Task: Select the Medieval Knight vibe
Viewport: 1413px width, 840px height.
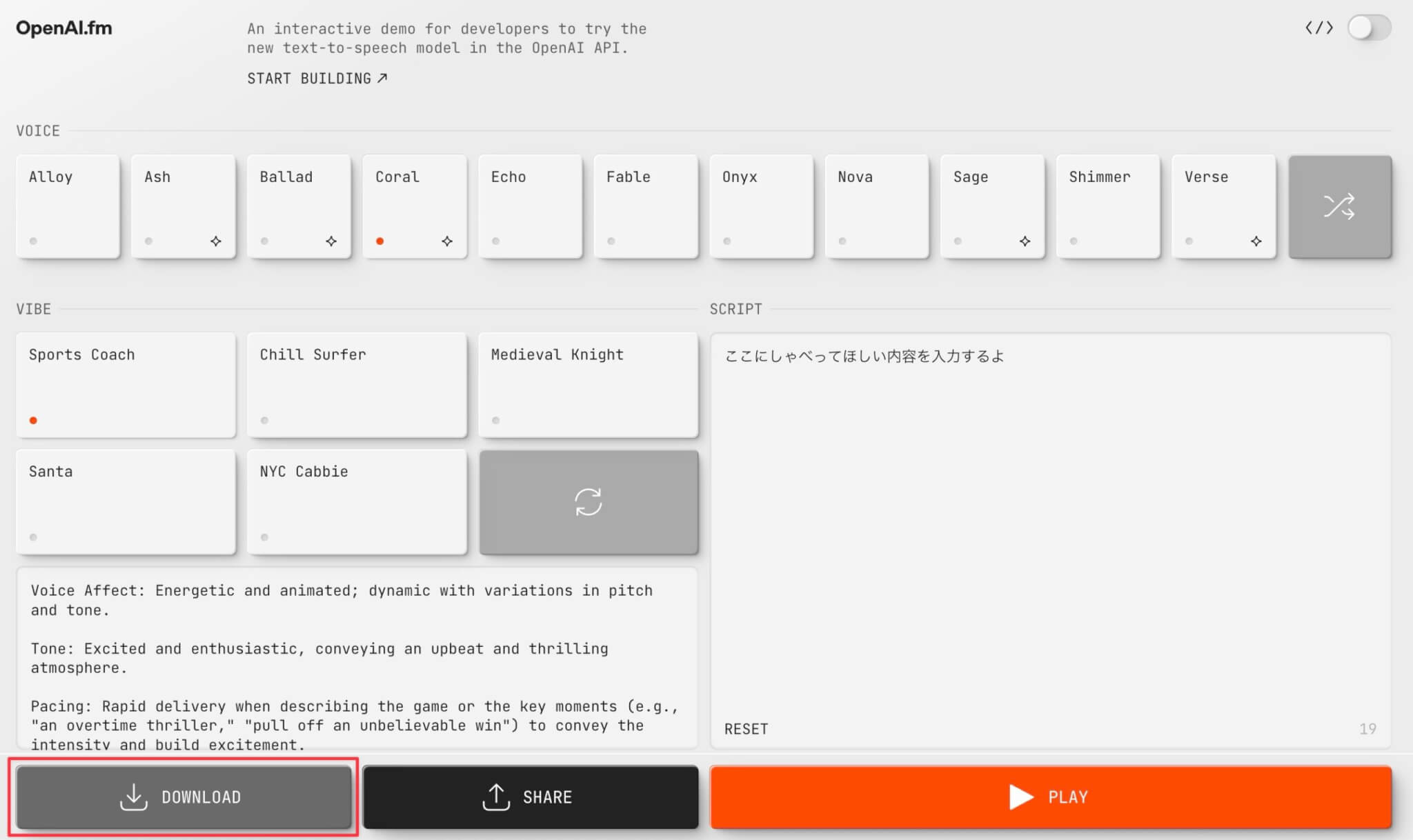Action: 589,385
